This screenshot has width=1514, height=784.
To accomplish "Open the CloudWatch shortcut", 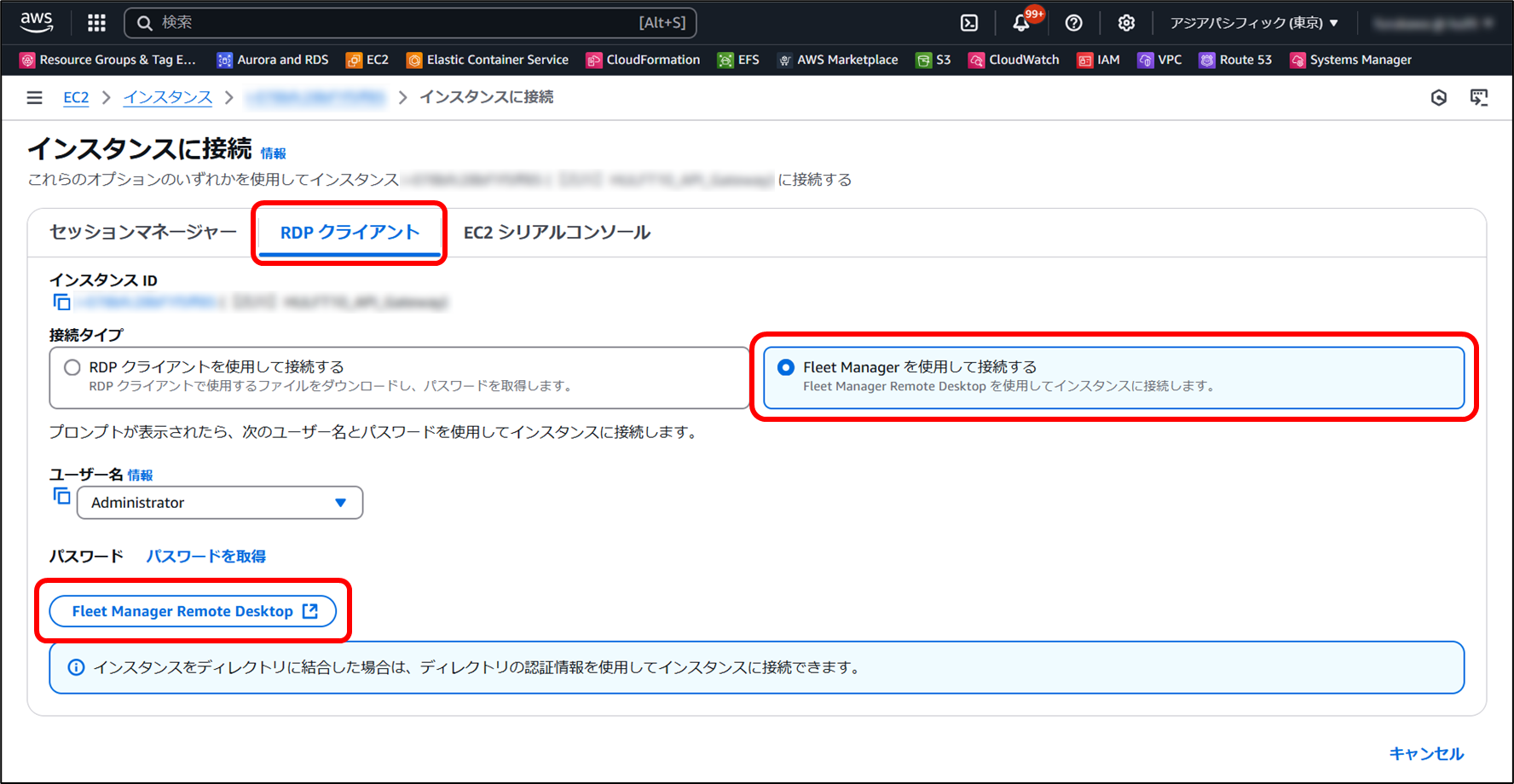I will (x=1014, y=60).
